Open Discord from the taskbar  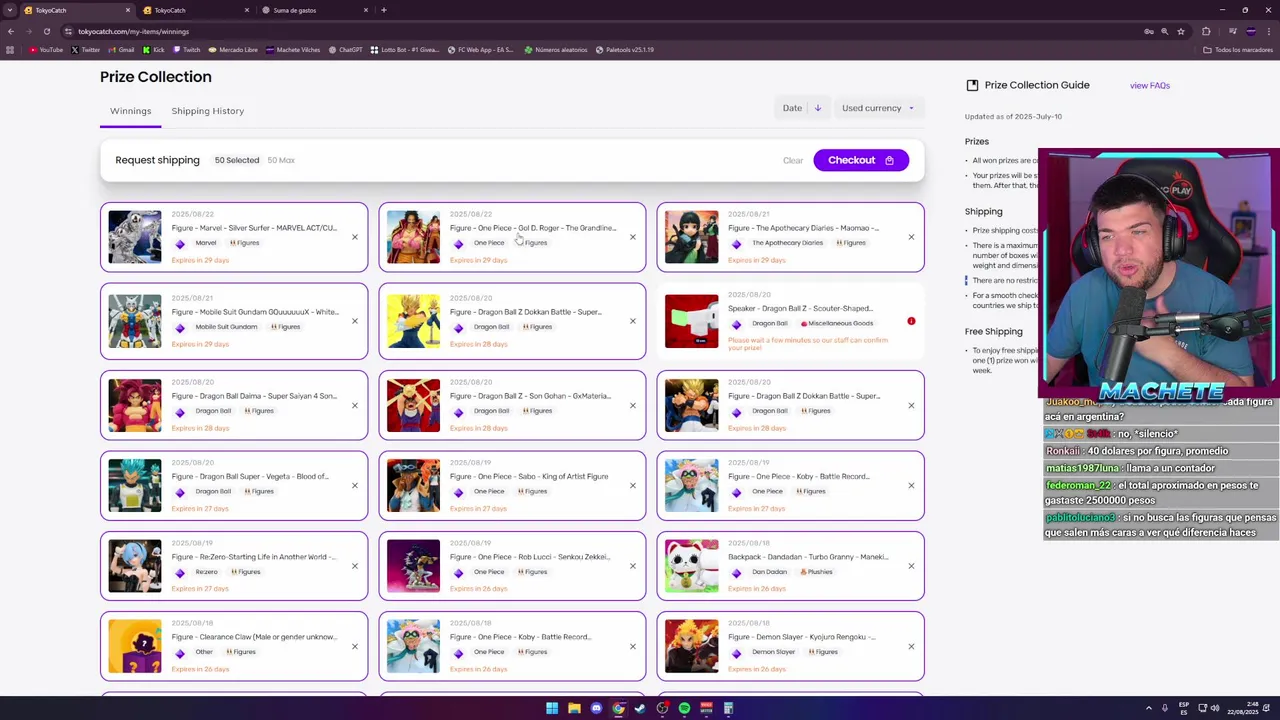[x=596, y=708]
